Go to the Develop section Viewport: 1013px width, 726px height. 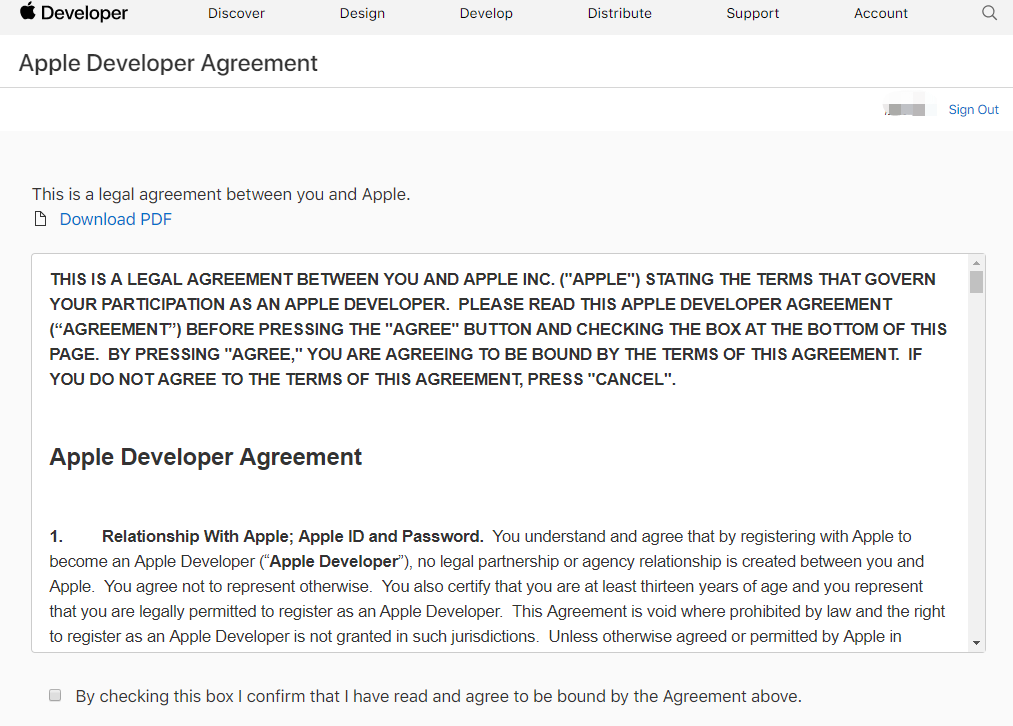[x=486, y=13]
